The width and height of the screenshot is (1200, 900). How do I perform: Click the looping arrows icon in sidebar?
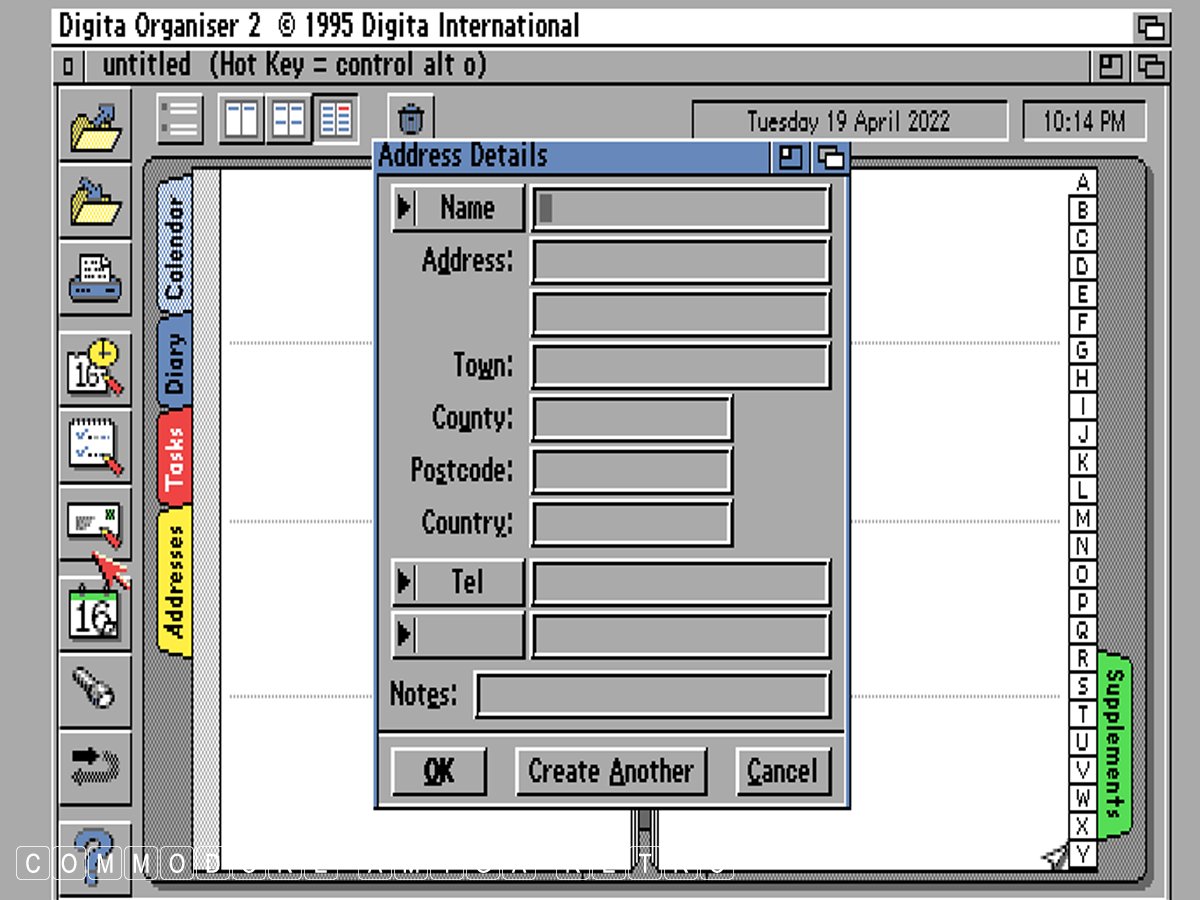coord(95,767)
